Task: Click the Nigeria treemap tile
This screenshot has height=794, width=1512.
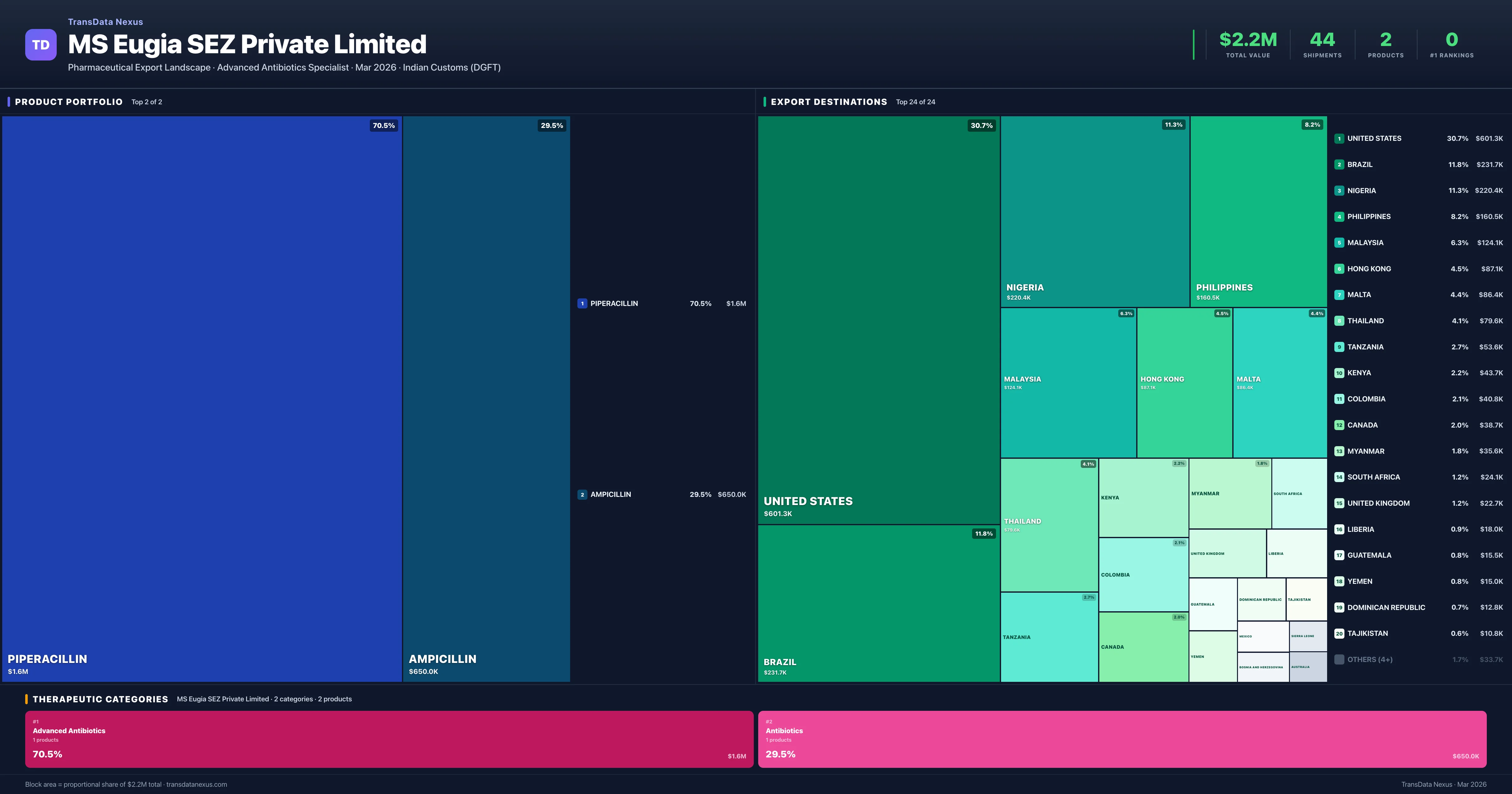Action: point(1095,211)
